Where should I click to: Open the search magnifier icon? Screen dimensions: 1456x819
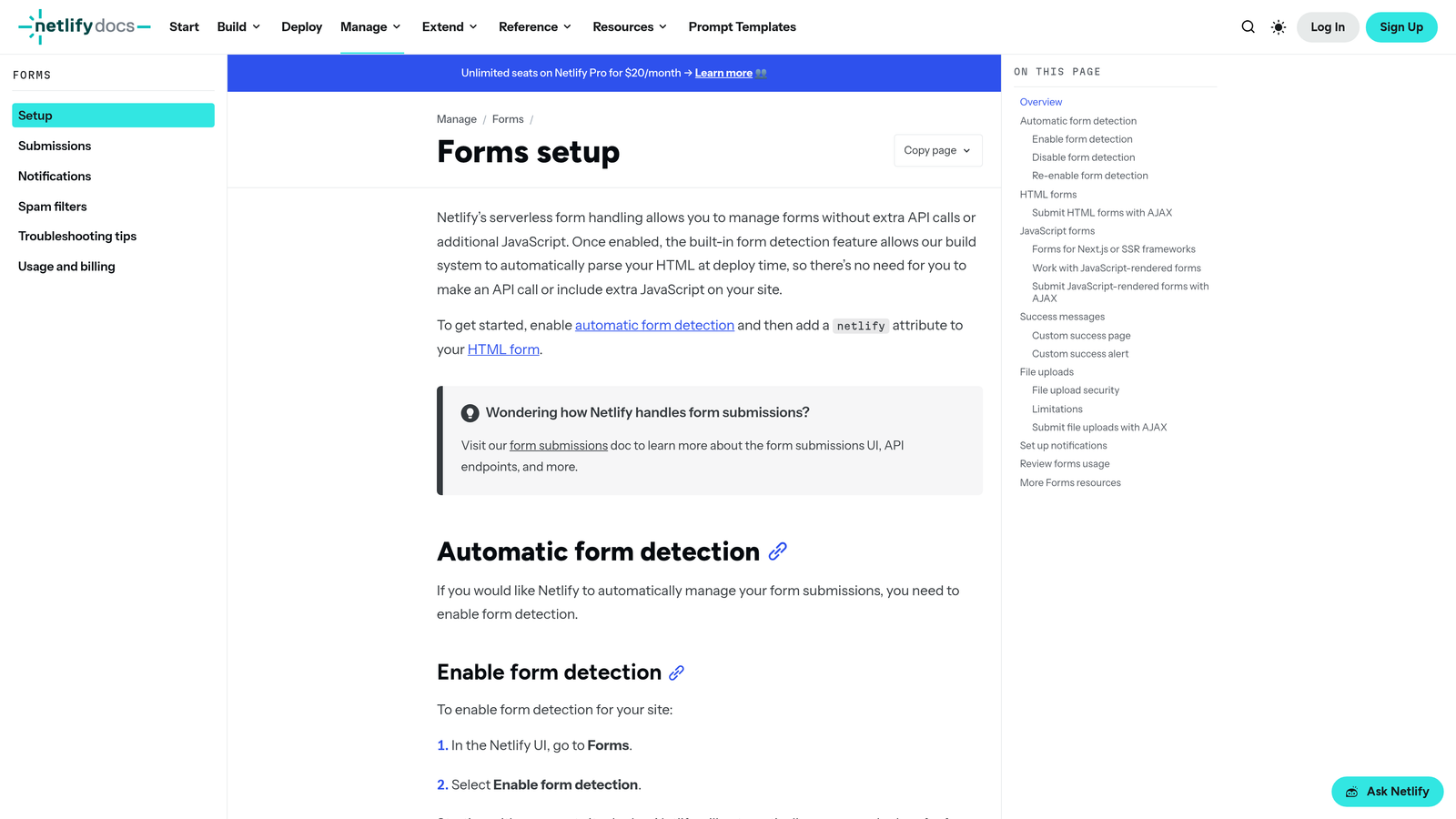pos(1248,27)
